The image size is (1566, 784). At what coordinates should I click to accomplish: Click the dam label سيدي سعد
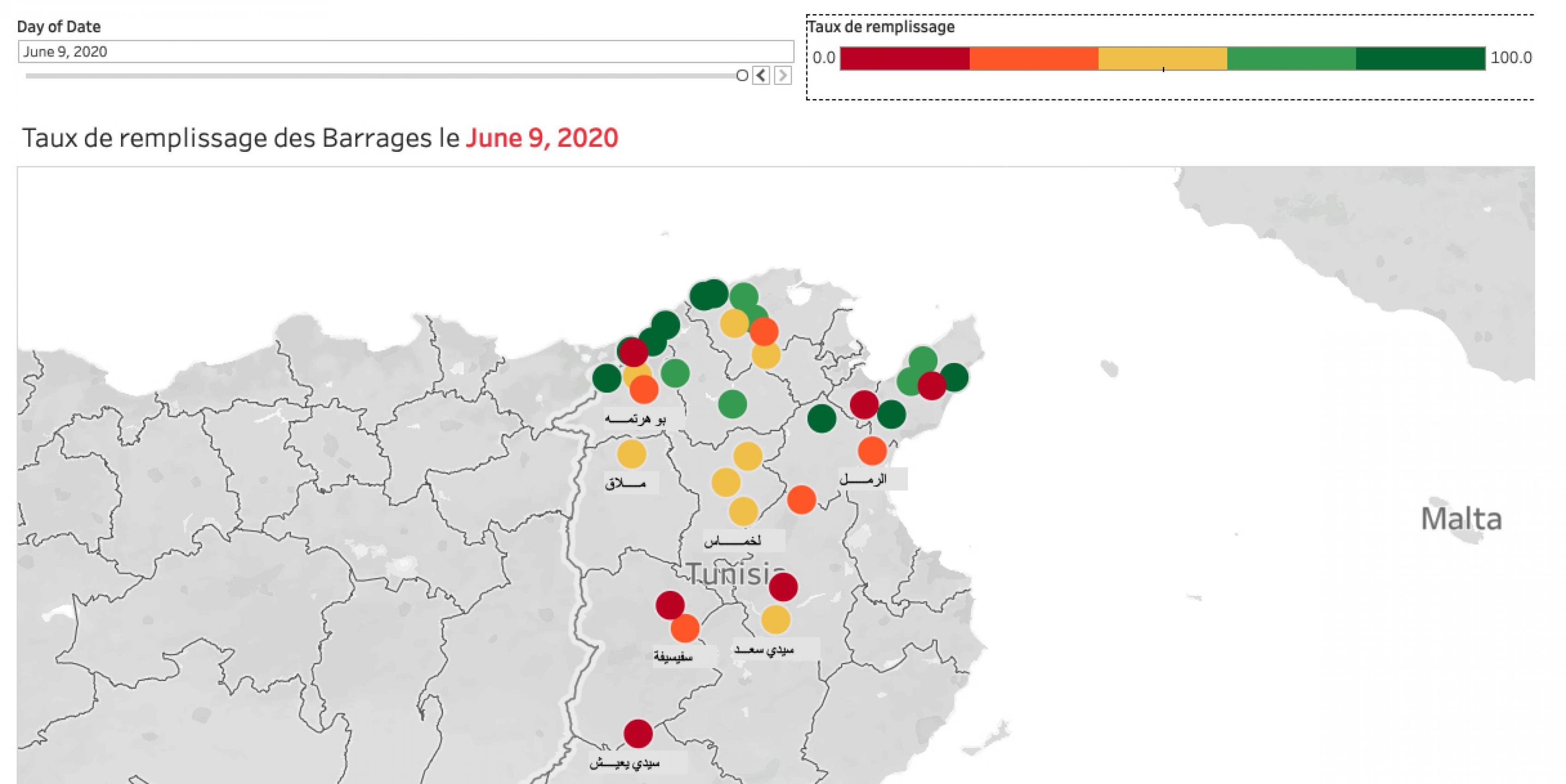click(764, 650)
